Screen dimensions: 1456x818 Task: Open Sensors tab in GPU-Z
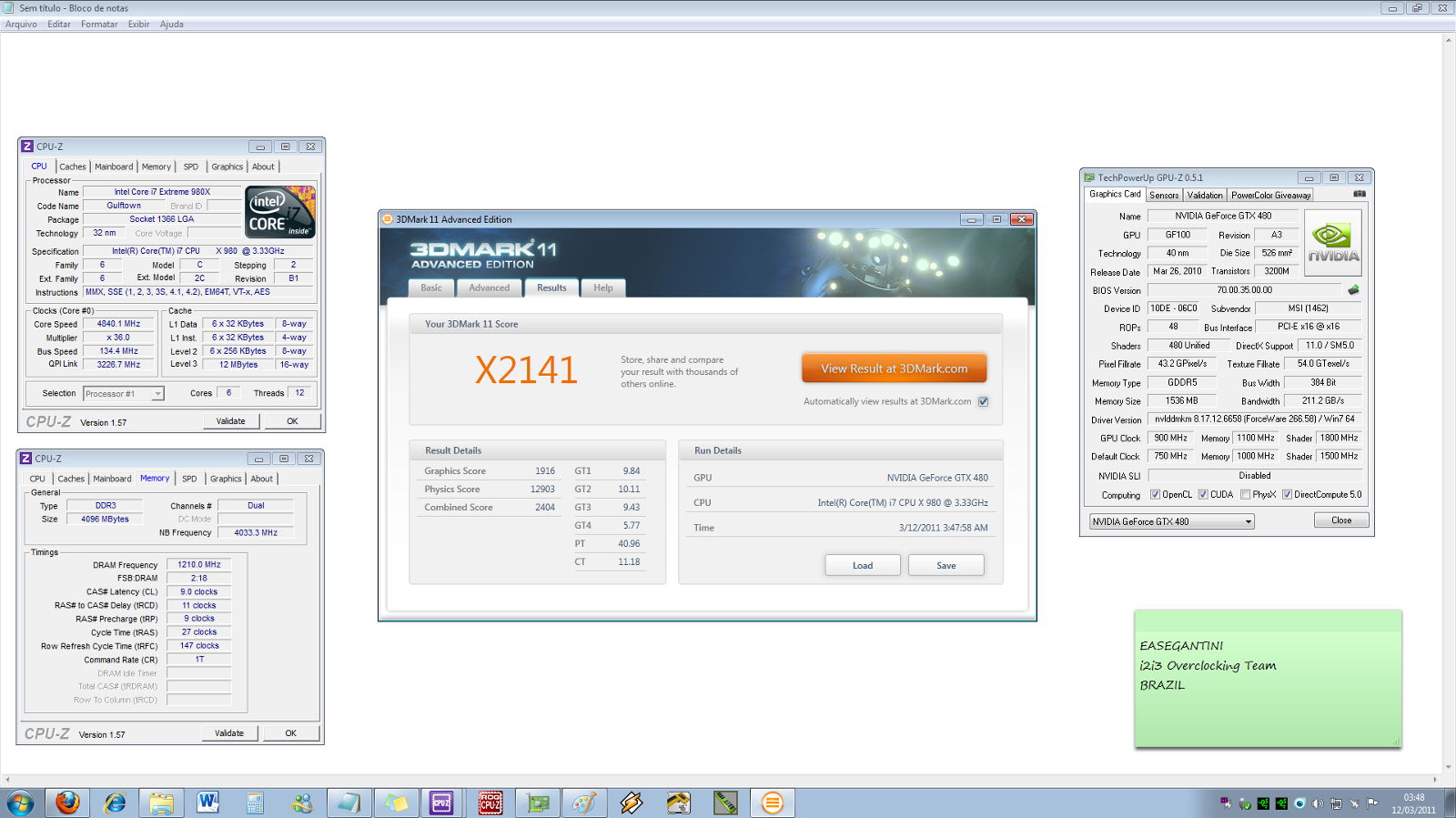[1164, 195]
